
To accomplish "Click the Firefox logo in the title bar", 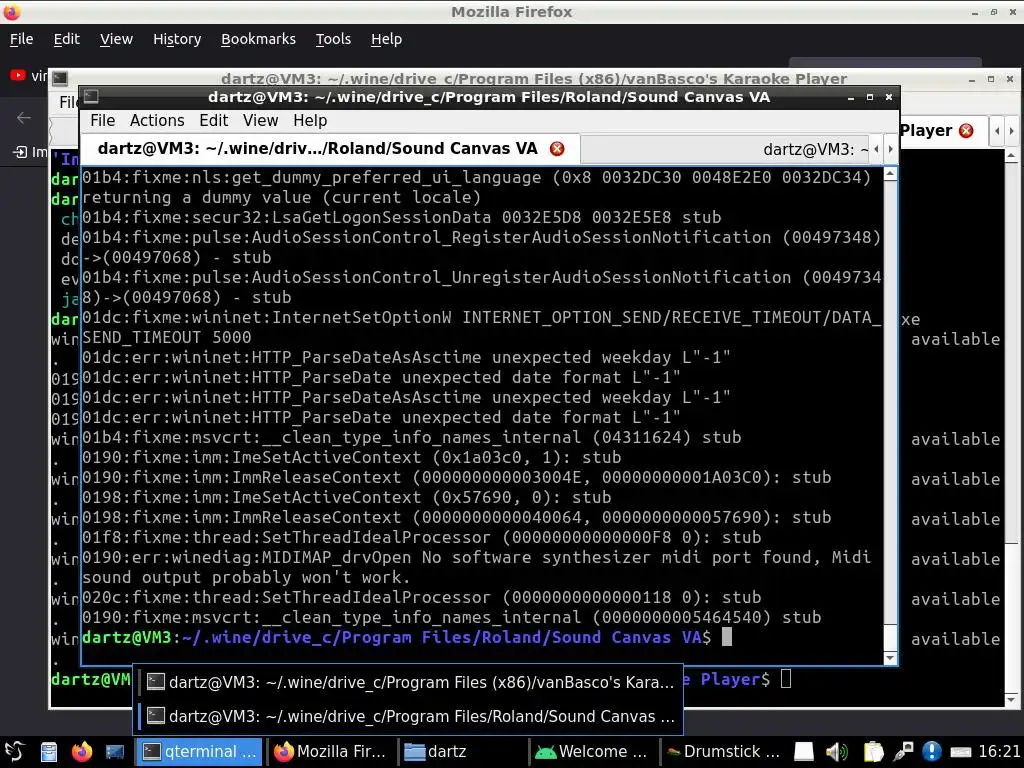I will [12, 12].
